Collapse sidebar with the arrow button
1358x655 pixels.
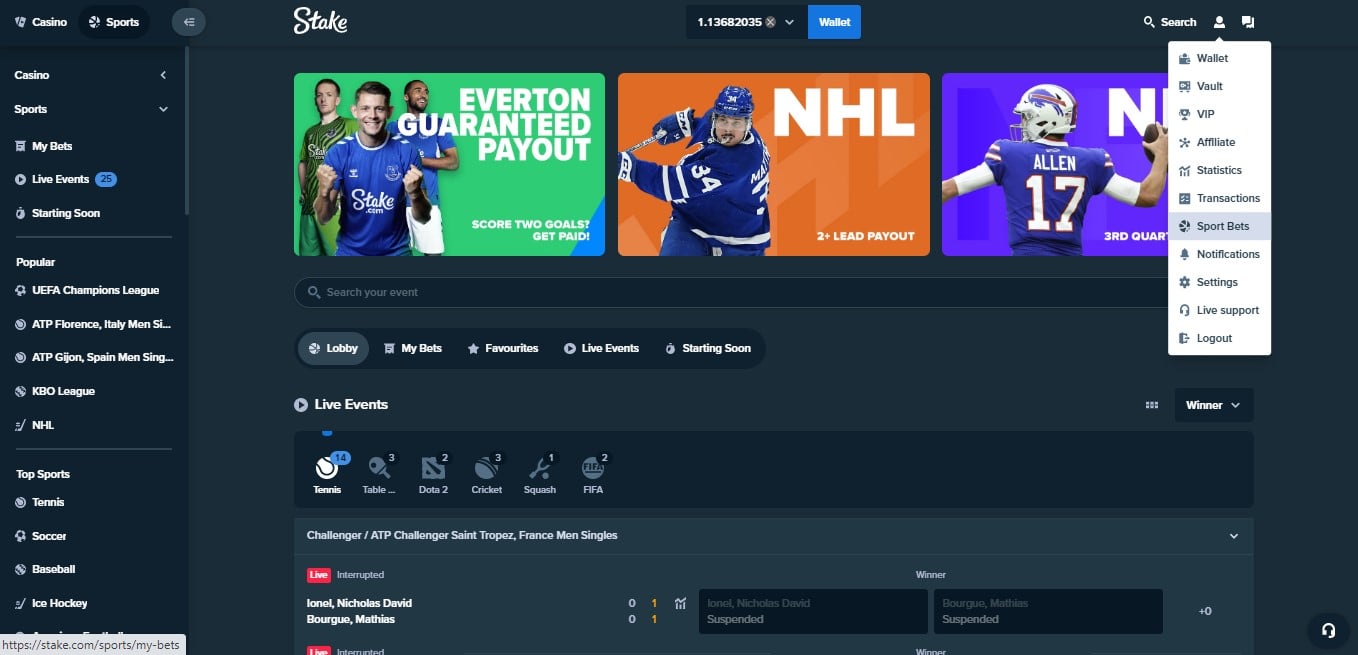[x=189, y=22]
